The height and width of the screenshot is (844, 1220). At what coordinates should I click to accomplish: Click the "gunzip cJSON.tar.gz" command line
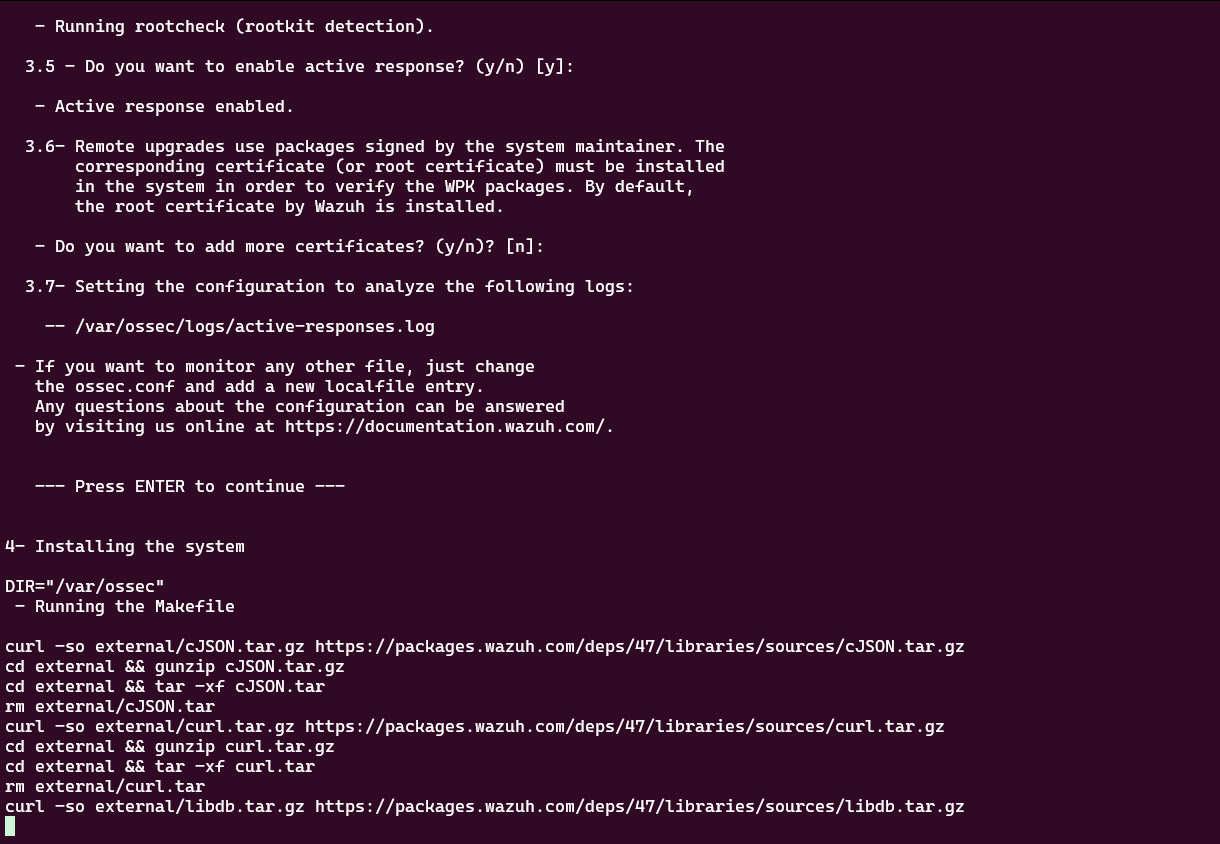[x=175, y=666]
